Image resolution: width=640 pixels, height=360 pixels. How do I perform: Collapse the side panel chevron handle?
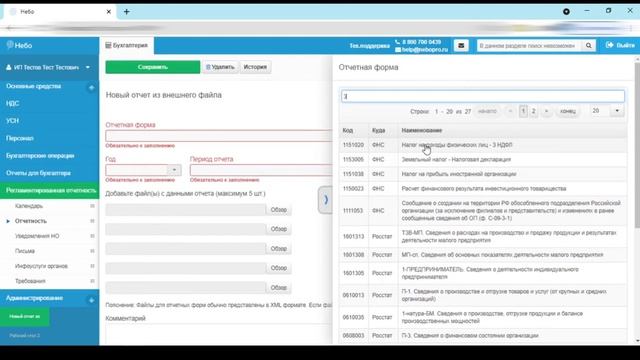pos(325,200)
